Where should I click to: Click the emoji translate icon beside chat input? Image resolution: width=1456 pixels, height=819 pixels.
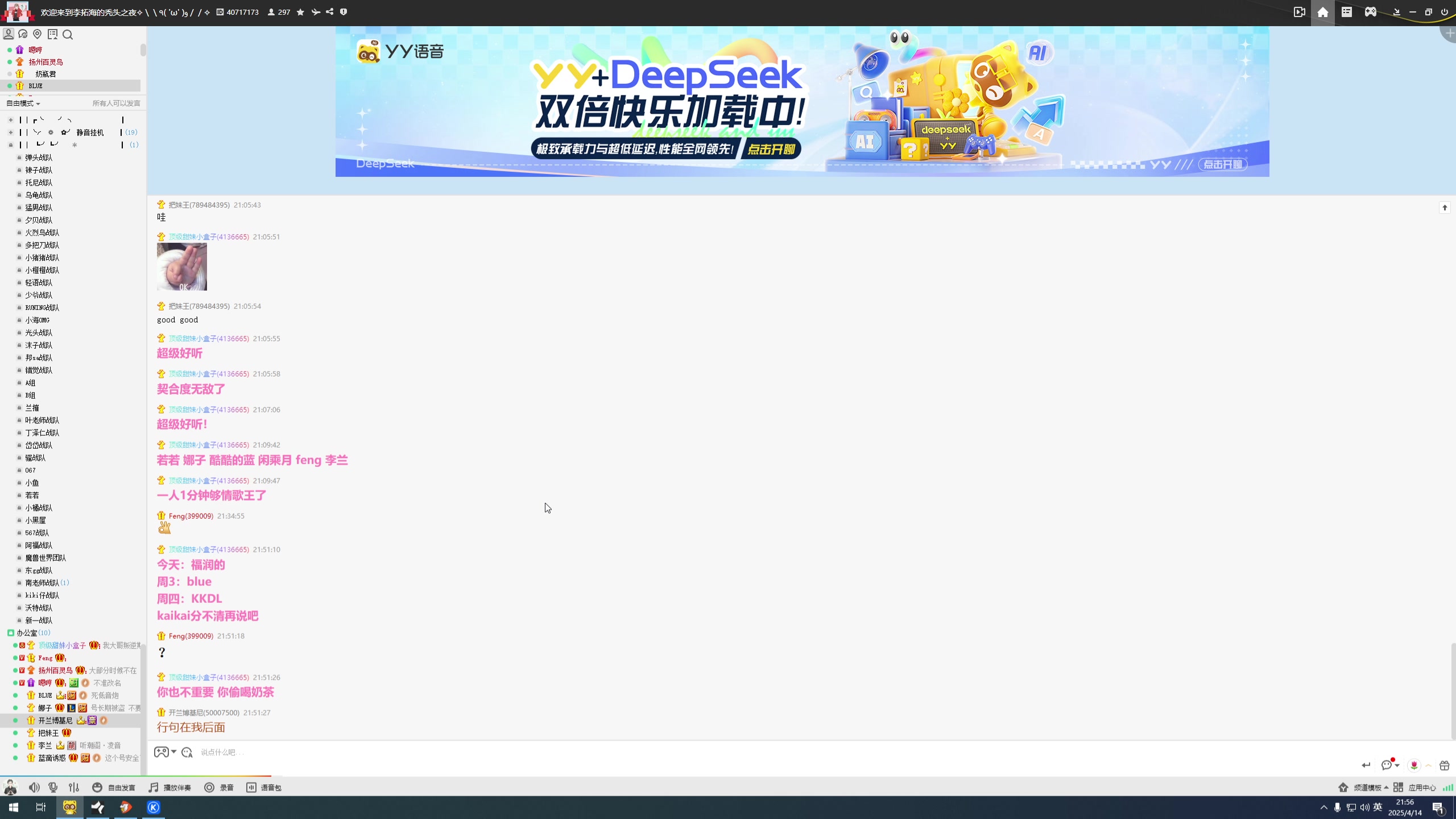click(187, 752)
